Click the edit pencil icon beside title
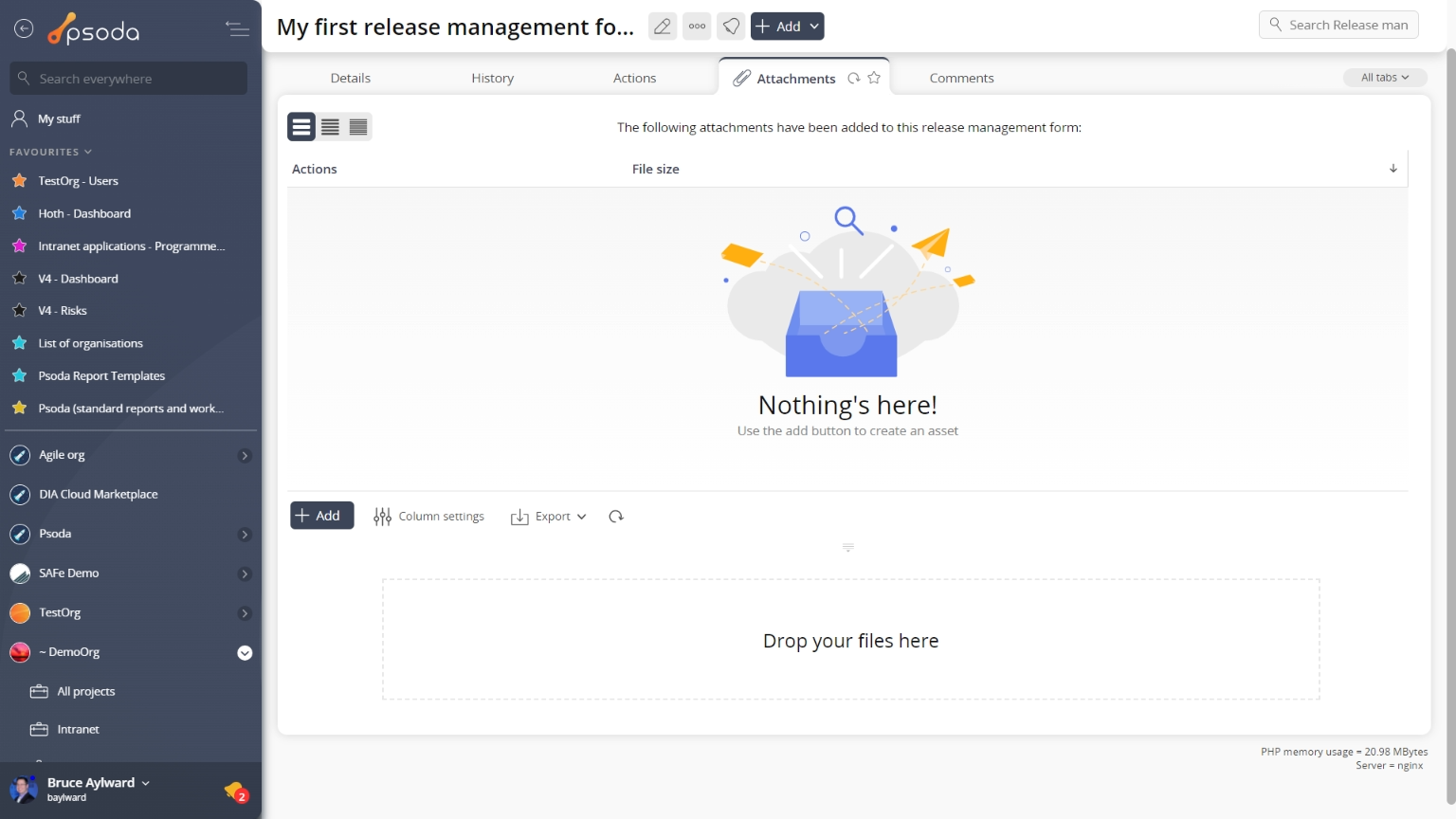The height and width of the screenshot is (819, 1456). [x=663, y=27]
